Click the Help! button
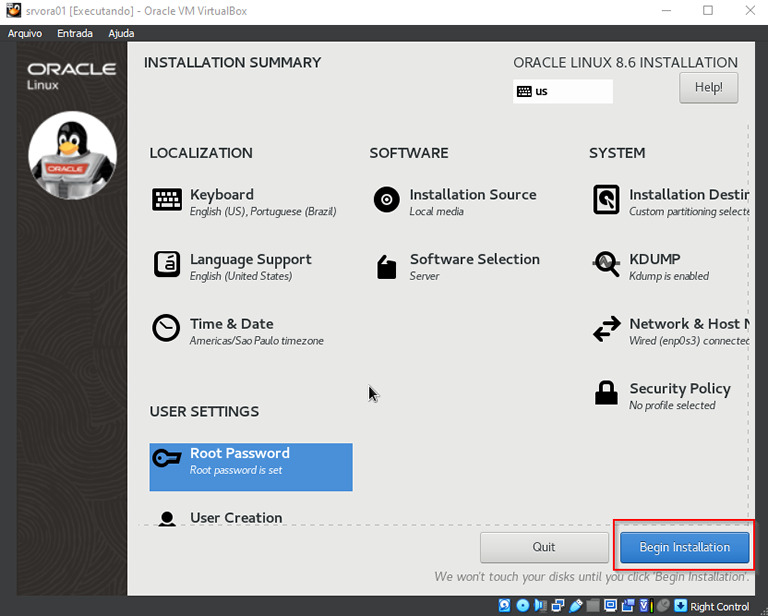The image size is (768, 616). (709, 88)
